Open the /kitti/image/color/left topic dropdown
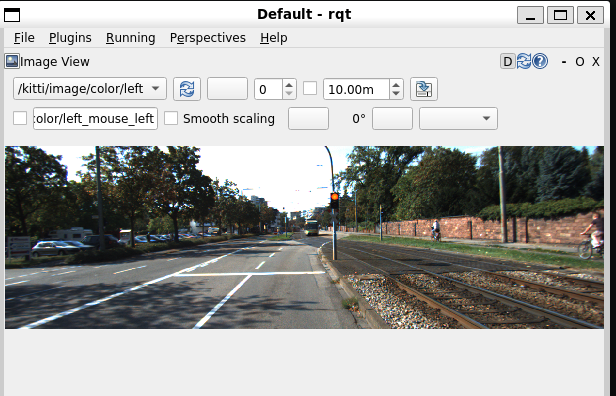 tap(90, 89)
